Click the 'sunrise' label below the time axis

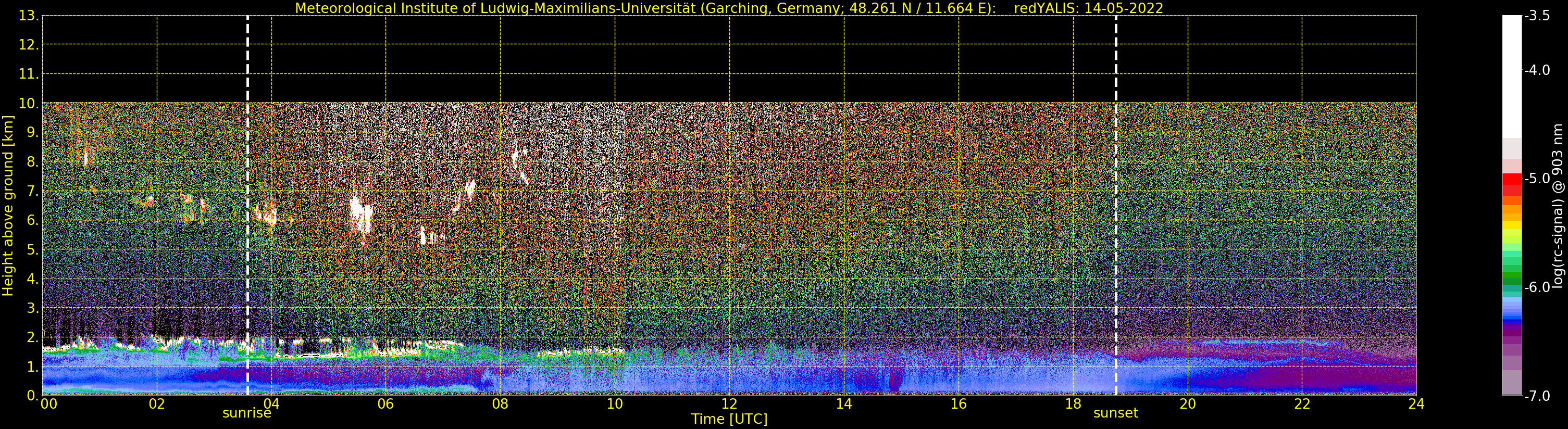[x=246, y=413]
